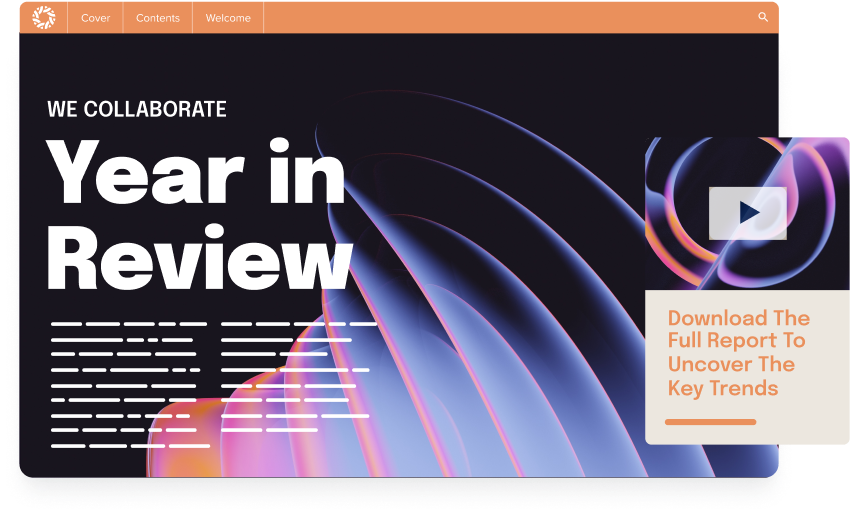Click empty navigation bar space right of Welcome
Image resolution: width=850 pixels, height=515 pixels.
pyautogui.click(x=500, y=18)
